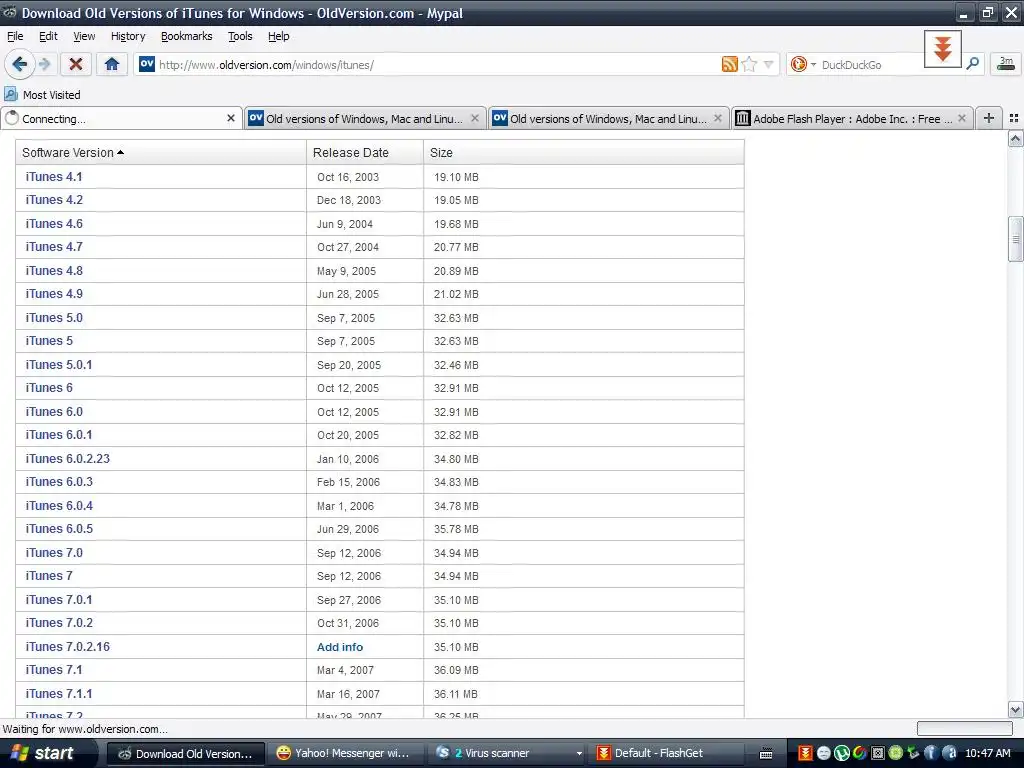Open DuckDuckGo search engine selector dropdown

tap(803, 64)
